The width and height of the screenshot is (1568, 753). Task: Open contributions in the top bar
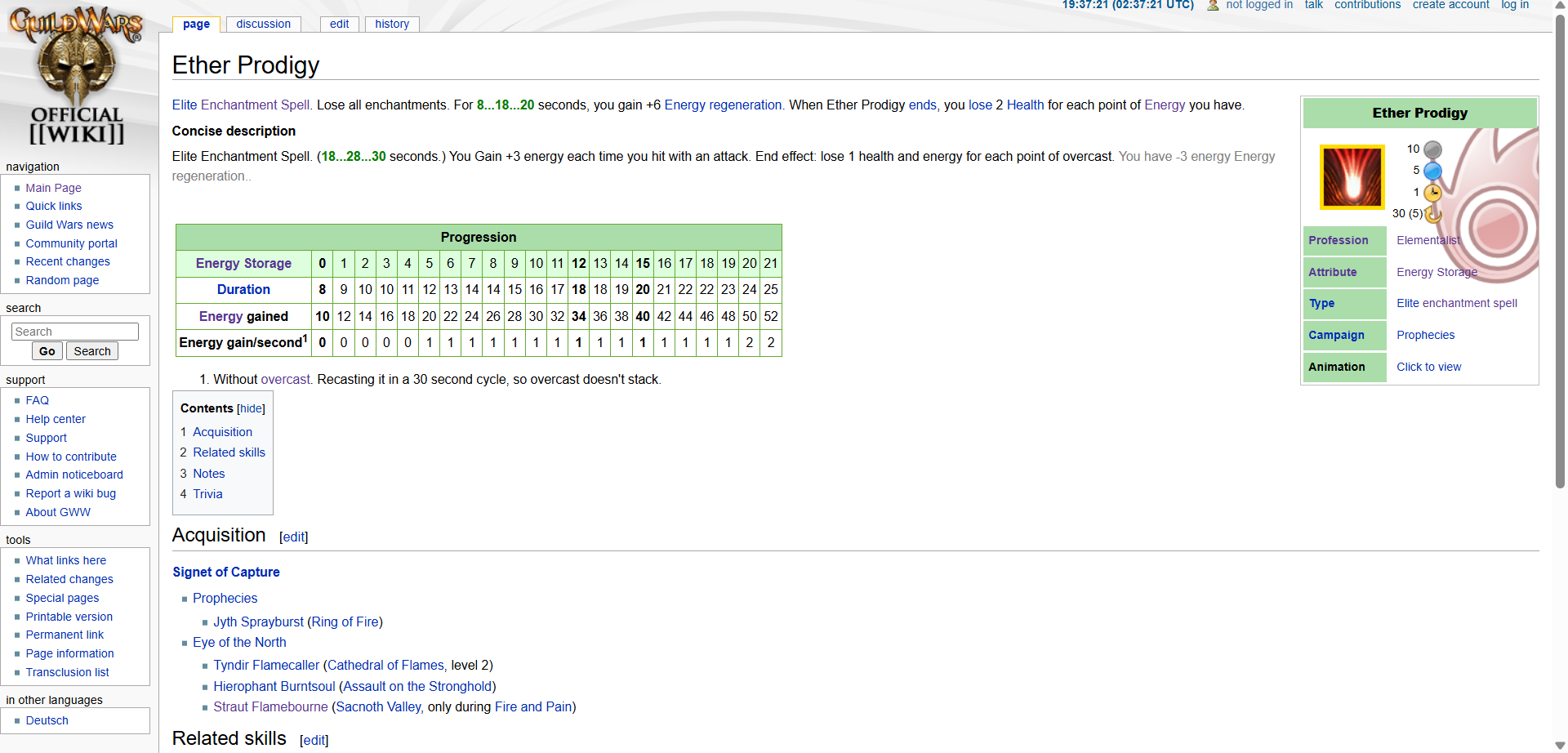point(1367,5)
